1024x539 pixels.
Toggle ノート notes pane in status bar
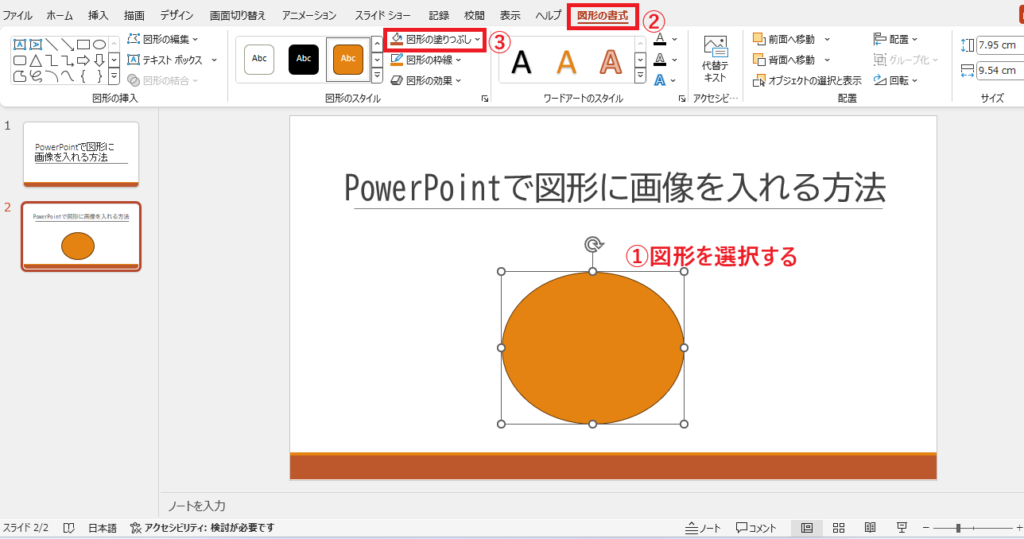pyautogui.click(x=703, y=528)
